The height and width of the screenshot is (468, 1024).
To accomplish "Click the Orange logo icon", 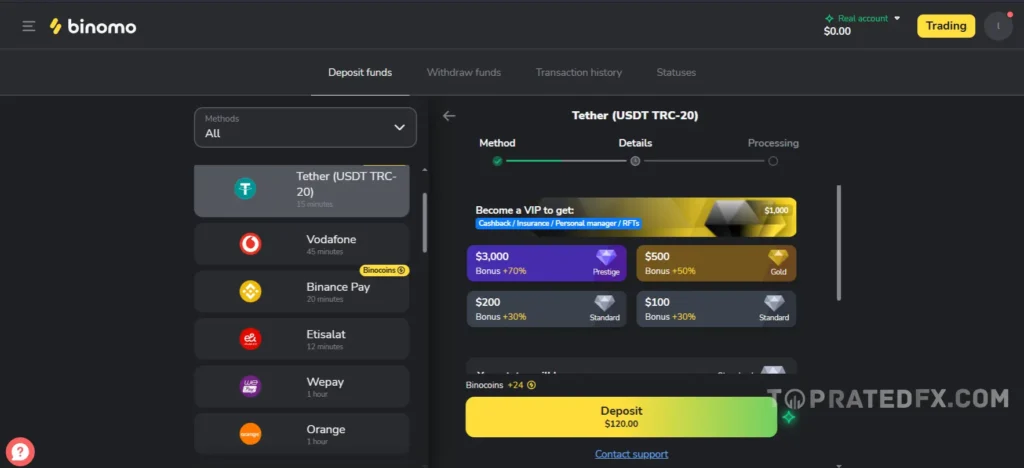I will [250, 434].
